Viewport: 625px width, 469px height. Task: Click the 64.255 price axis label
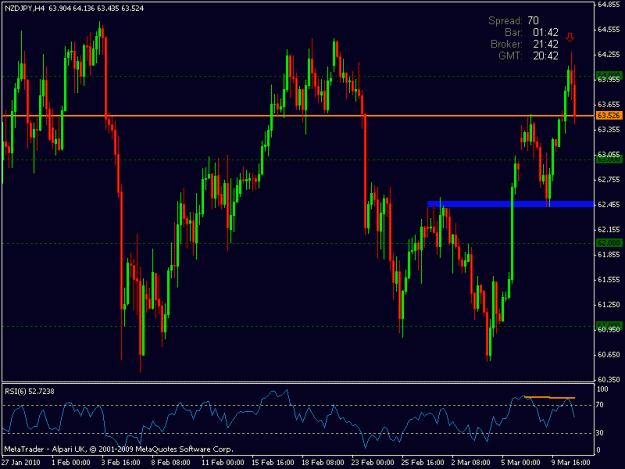point(609,55)
